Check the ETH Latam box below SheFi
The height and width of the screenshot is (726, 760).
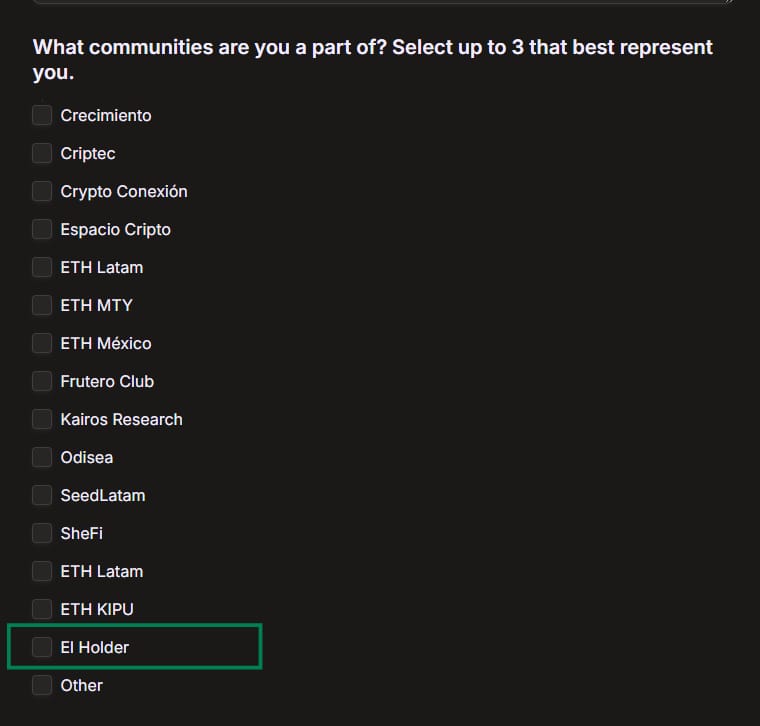click(x=42, y=571)
